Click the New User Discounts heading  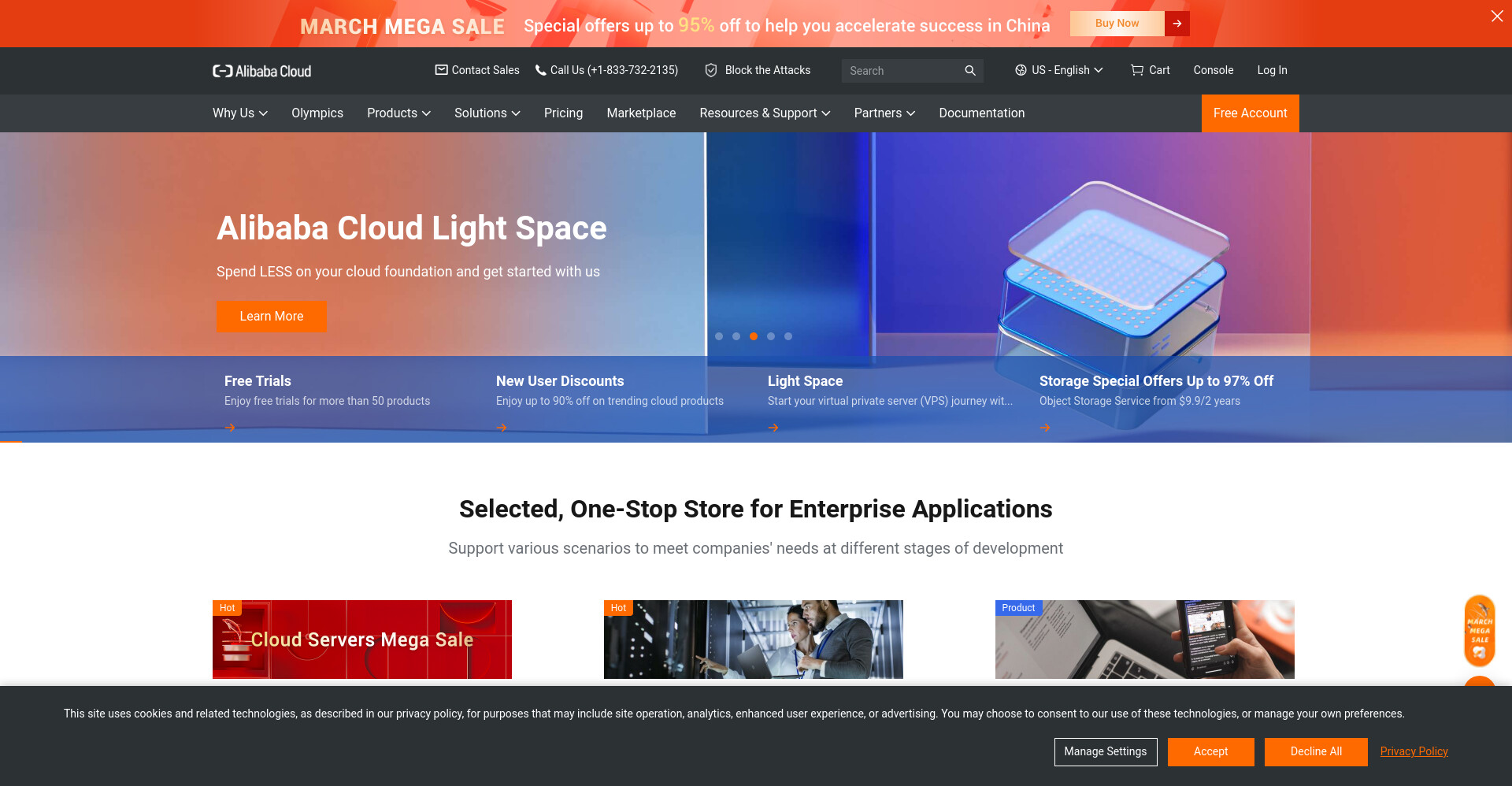pyautogui.click(x=560, y=381)
